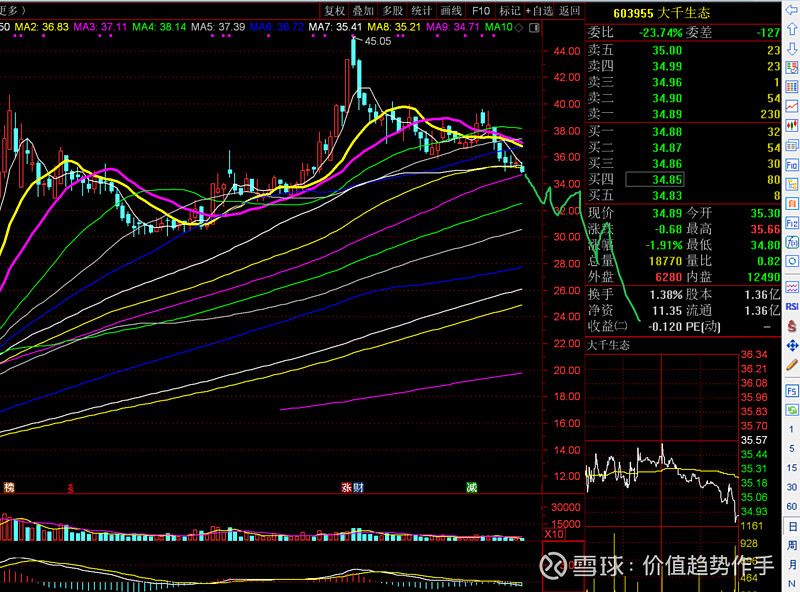Click the 财 marker on the chart baseline
The image size is (800, 592).
tap(358, 487)
